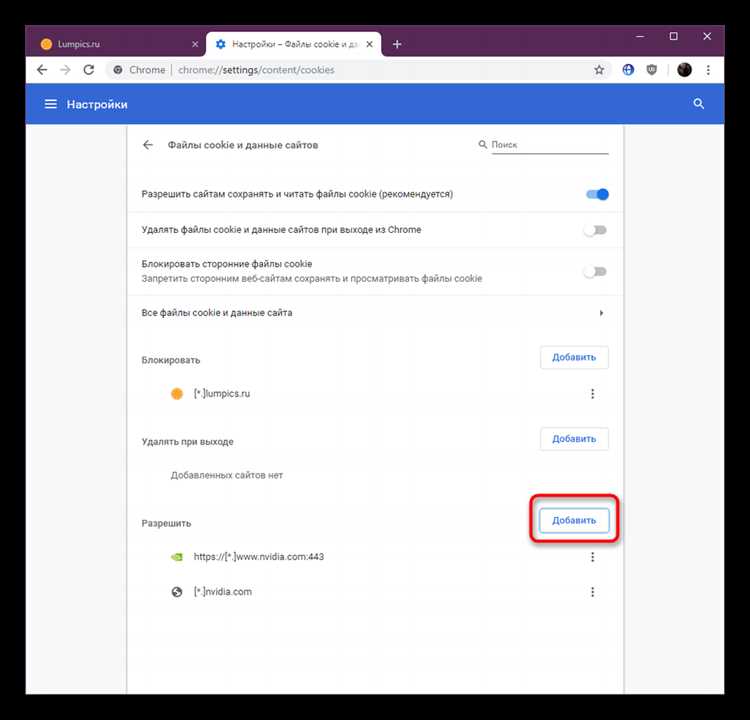750x720 pixels.
Task: Disable the allow sites to save cookies toggle
Action: click(x=597, y=194)
